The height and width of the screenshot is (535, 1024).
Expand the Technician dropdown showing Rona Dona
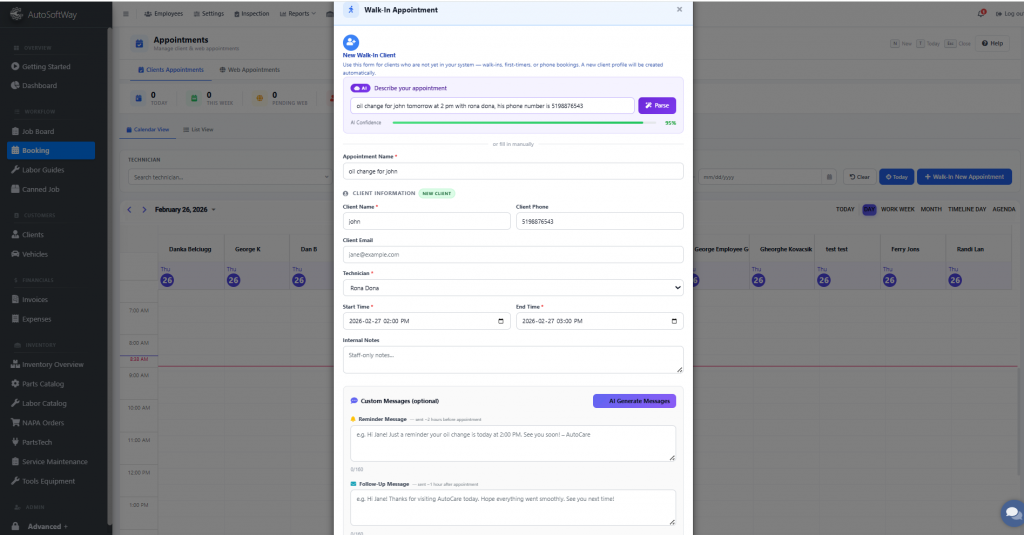pyautogui.click(x=512, y=287)
